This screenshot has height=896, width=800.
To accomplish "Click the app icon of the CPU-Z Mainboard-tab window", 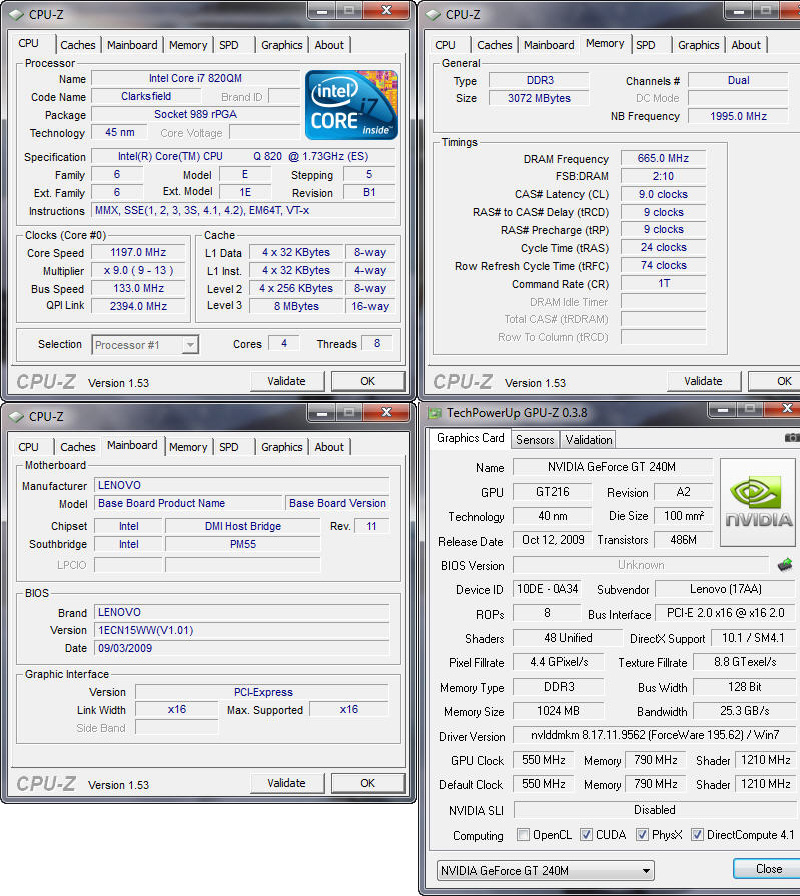I will 17,417.
